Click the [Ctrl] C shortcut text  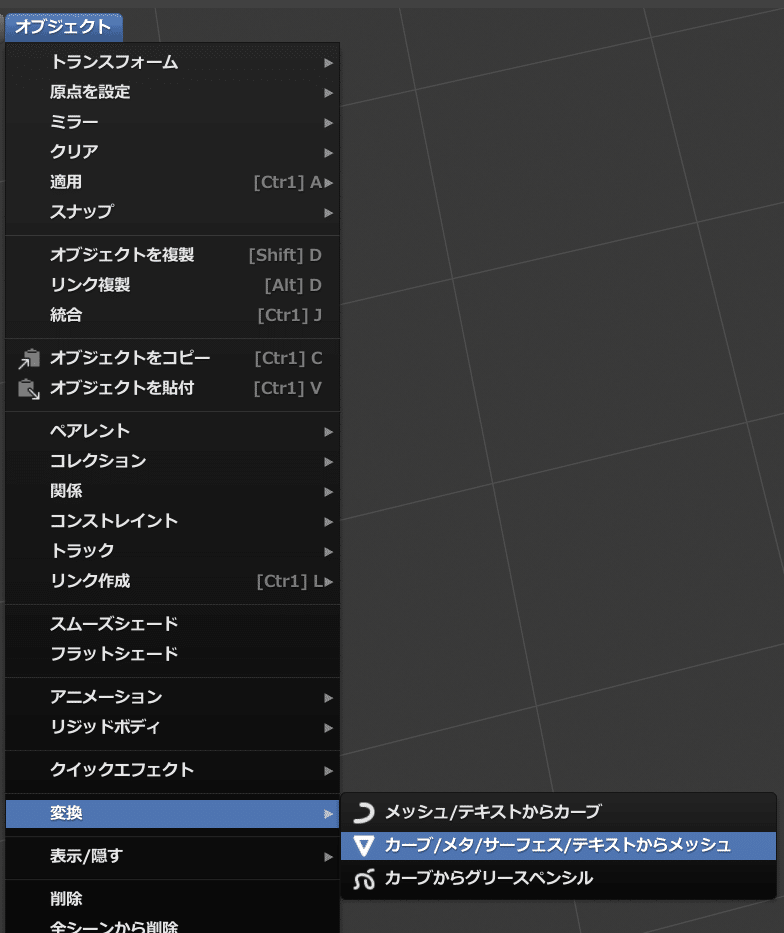(288, 358)
